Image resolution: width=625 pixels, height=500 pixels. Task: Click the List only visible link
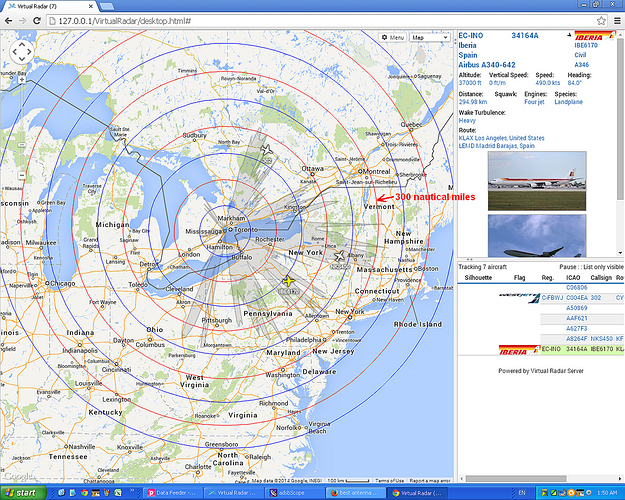pos(603,267)
